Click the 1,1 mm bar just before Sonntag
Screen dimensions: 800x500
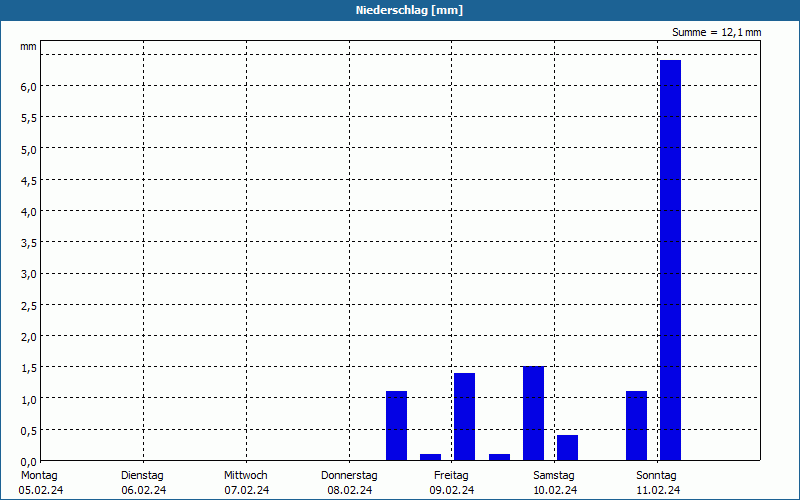(x=636, y=426)
